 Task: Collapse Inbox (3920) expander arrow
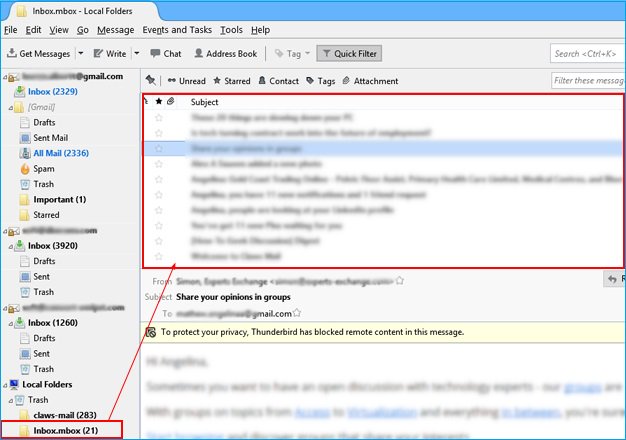10,246
